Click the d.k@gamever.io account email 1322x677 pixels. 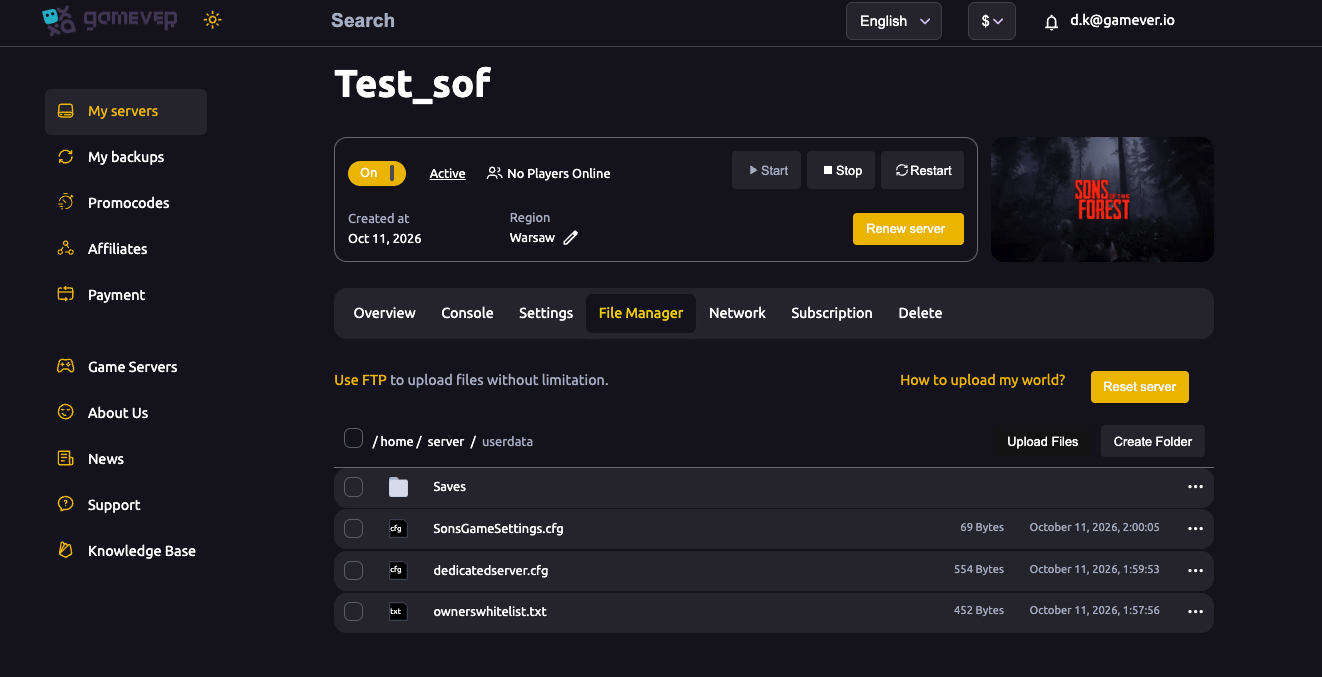coord(1122,20)
